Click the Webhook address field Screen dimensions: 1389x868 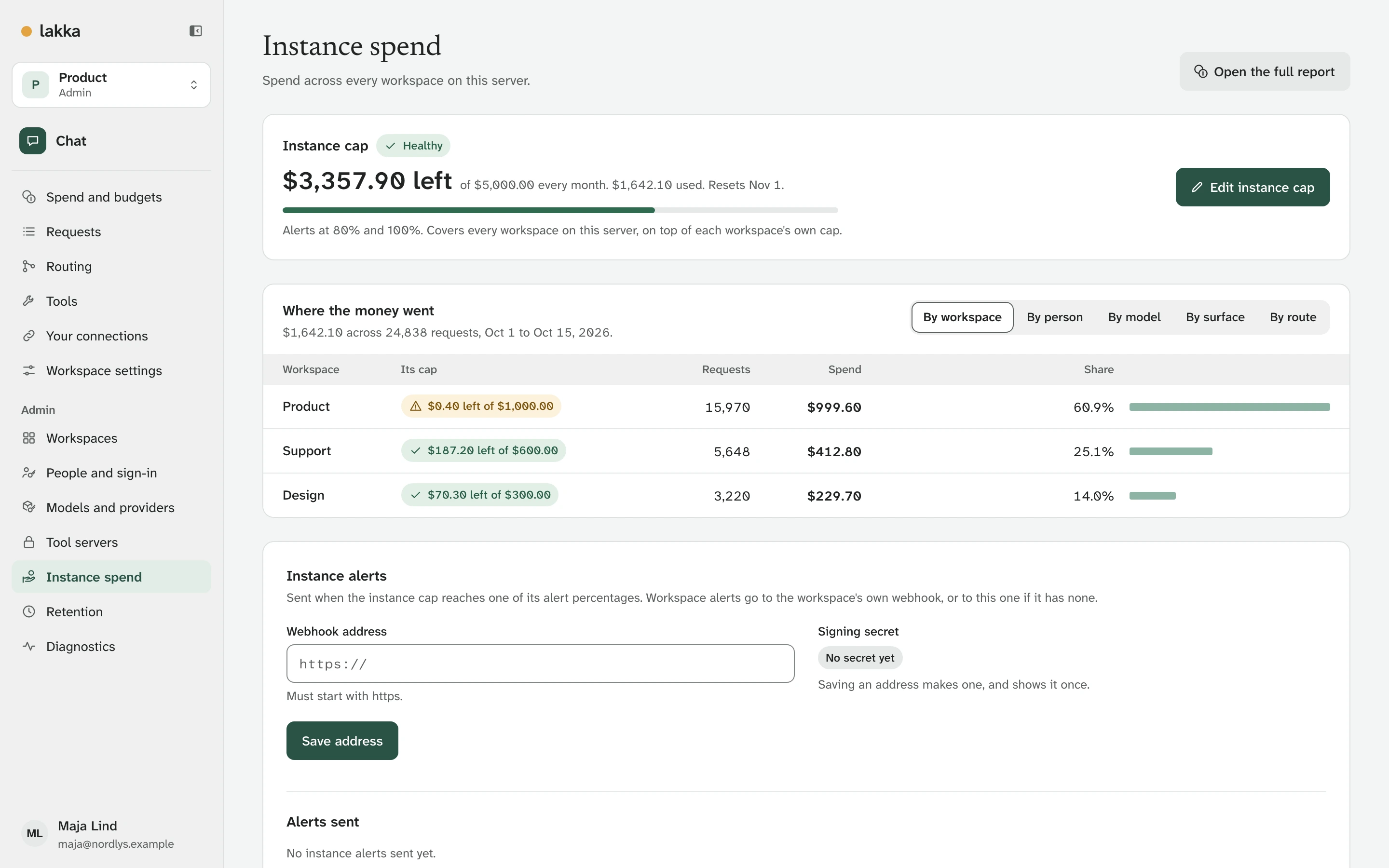(x=540, y=664)
